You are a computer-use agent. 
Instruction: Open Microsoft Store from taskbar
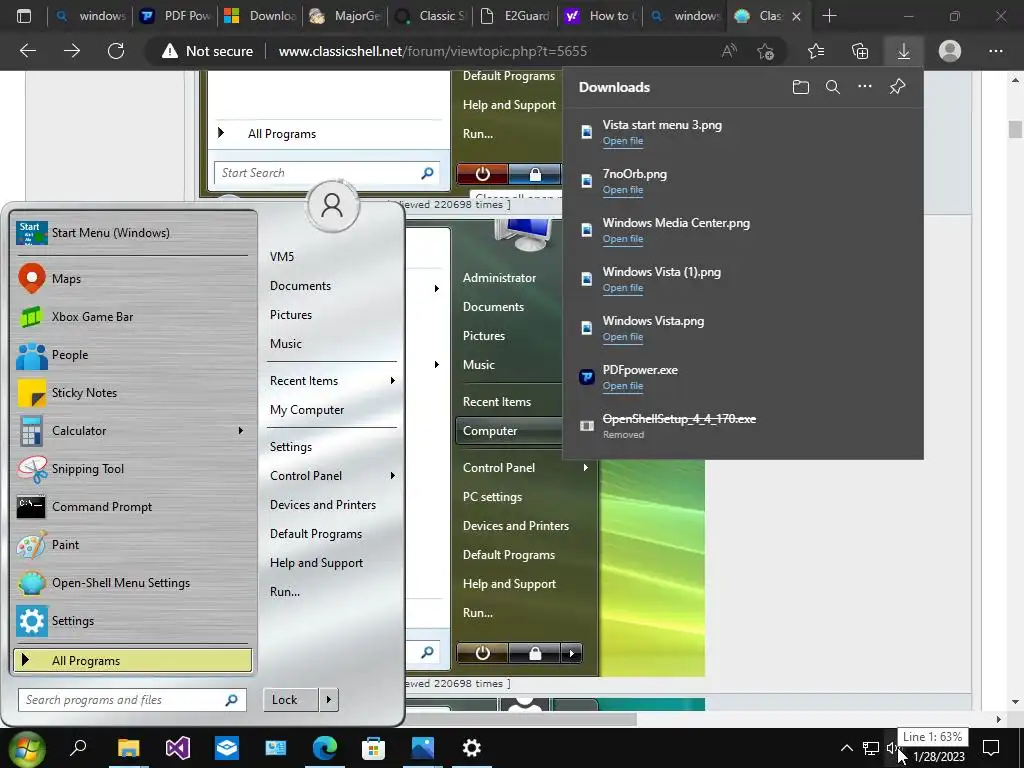tap(374, 748)
